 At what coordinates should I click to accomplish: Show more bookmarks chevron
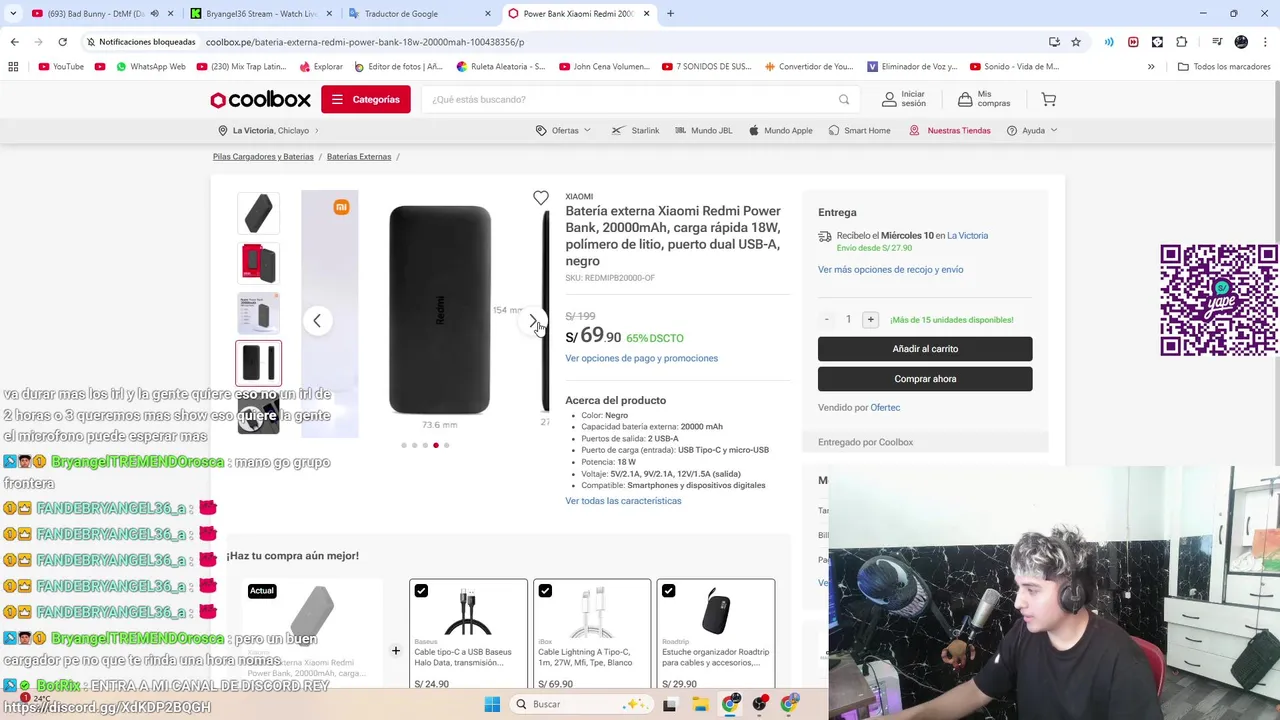[x=1151, y=67]
